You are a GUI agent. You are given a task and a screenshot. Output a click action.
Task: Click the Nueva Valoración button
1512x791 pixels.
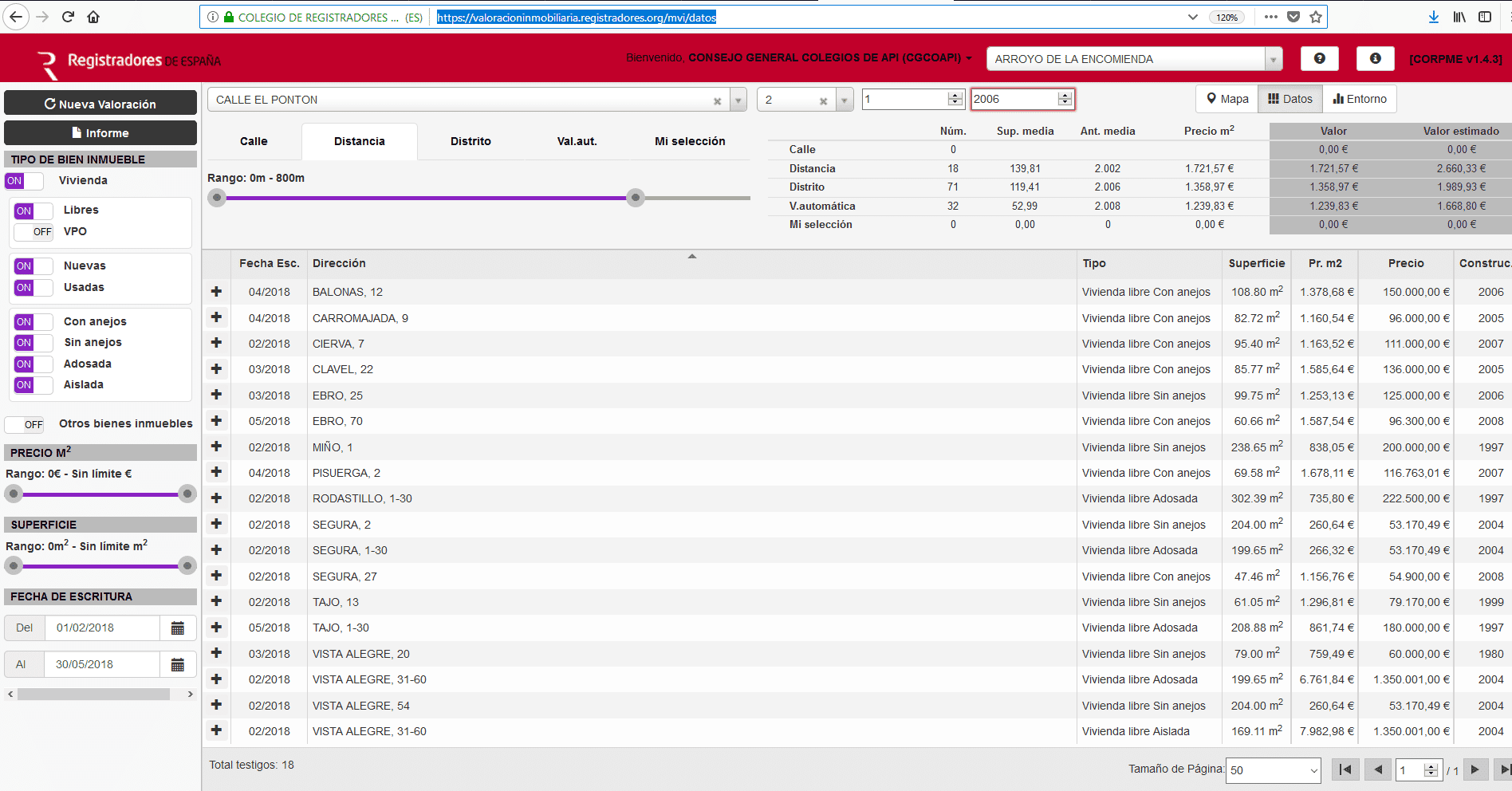tap(100, 104)
